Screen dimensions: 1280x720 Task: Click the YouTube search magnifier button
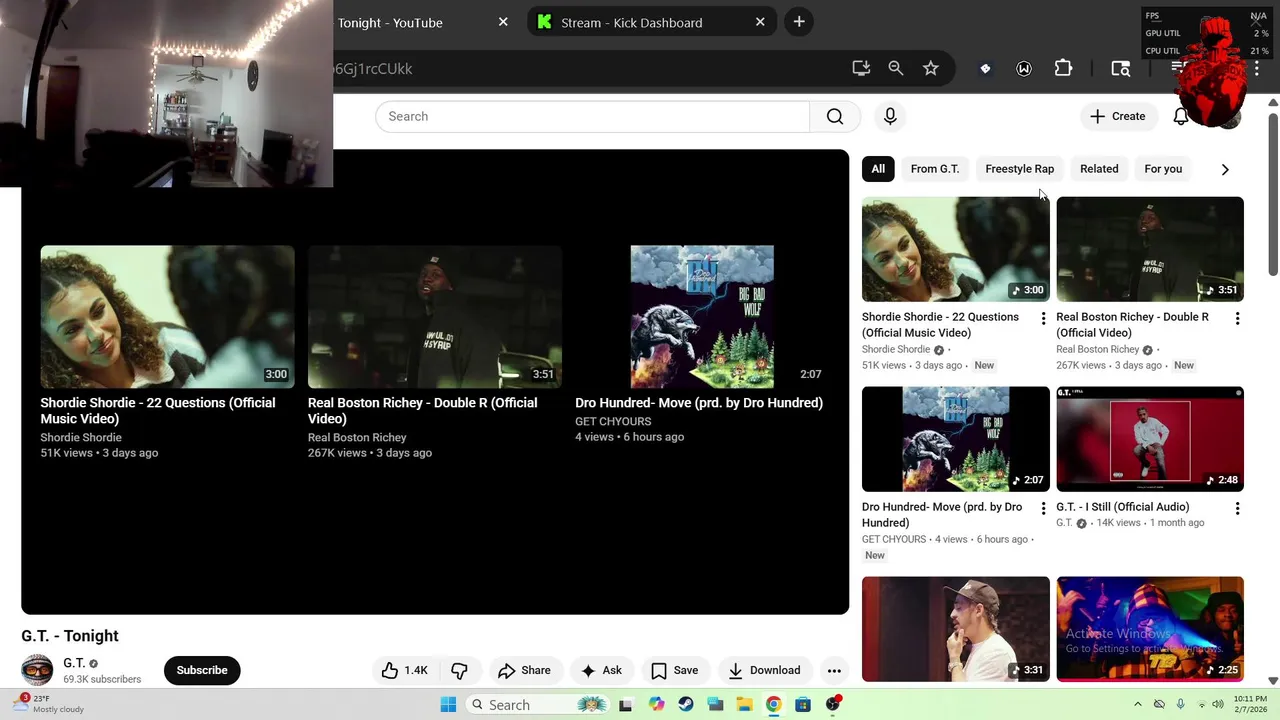(x=834, y=116)
